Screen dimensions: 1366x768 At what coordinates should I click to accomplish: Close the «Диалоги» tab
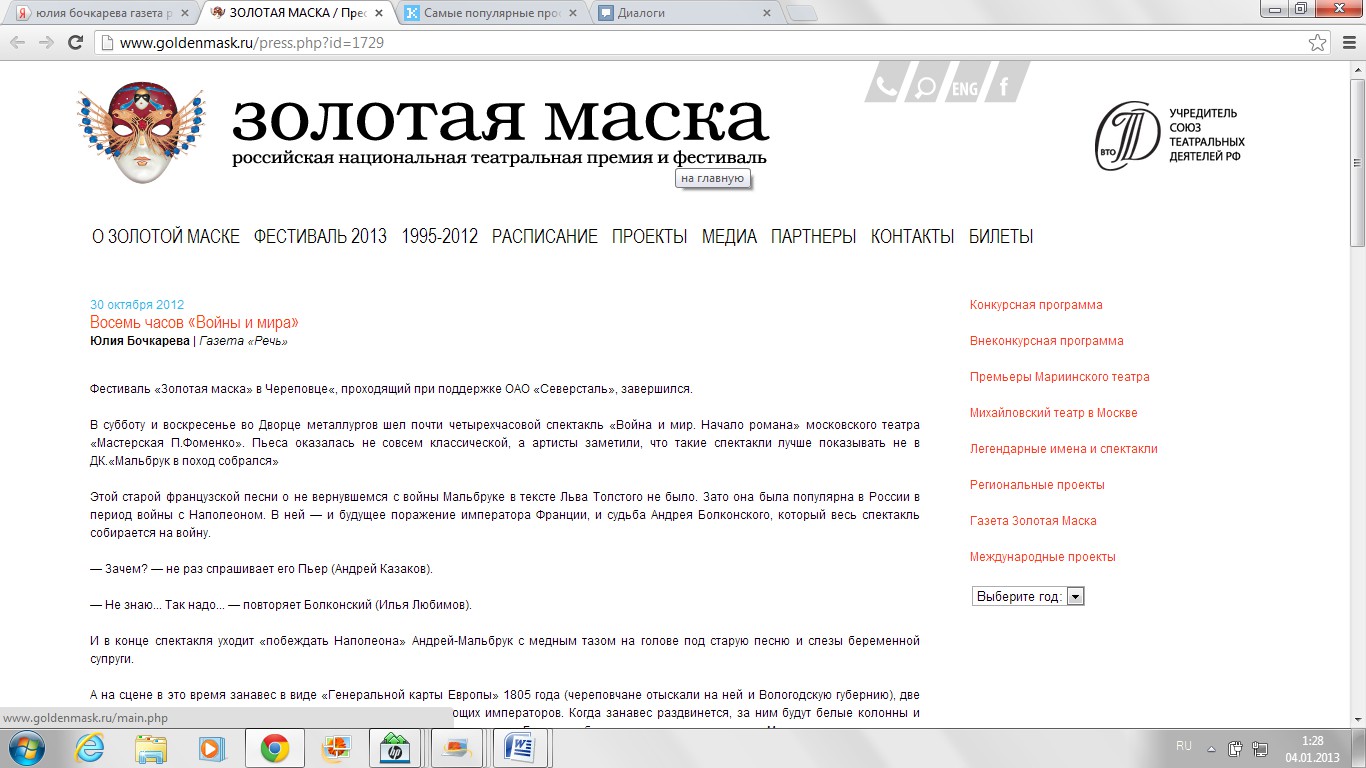click(767, 13)
